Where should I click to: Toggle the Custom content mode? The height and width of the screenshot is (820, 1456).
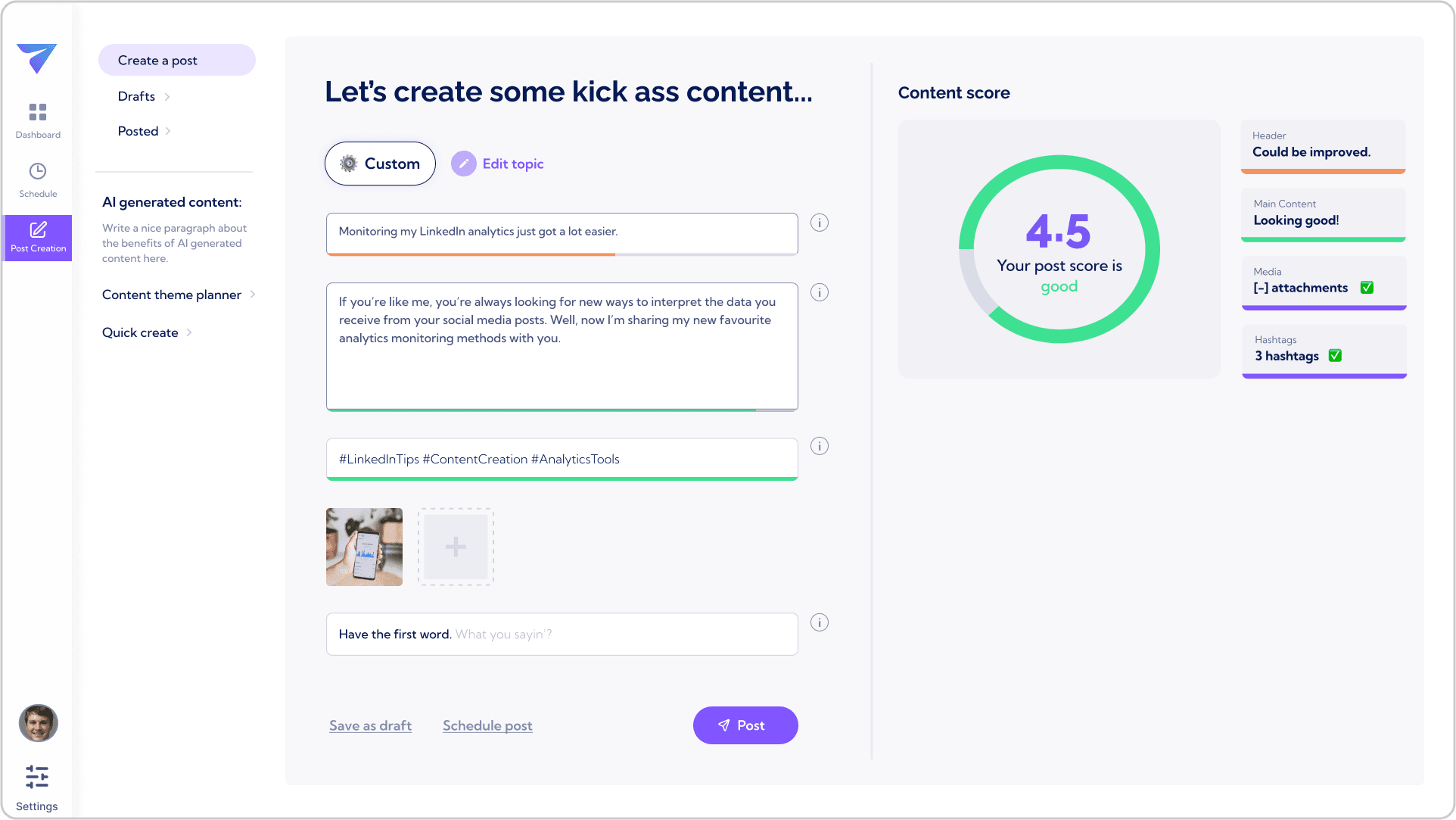(x=380, y=164)
